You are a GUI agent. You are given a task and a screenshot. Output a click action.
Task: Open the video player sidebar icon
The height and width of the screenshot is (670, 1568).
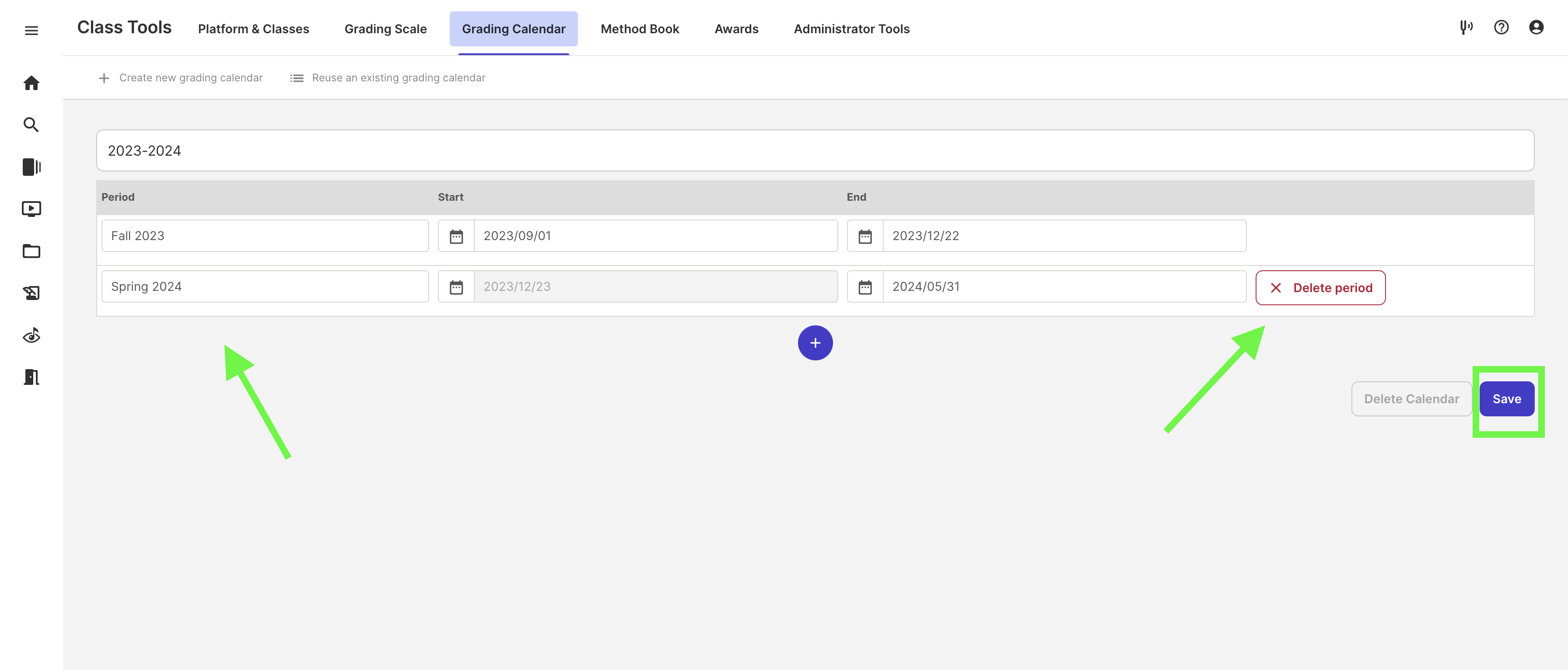pos(31,209)
